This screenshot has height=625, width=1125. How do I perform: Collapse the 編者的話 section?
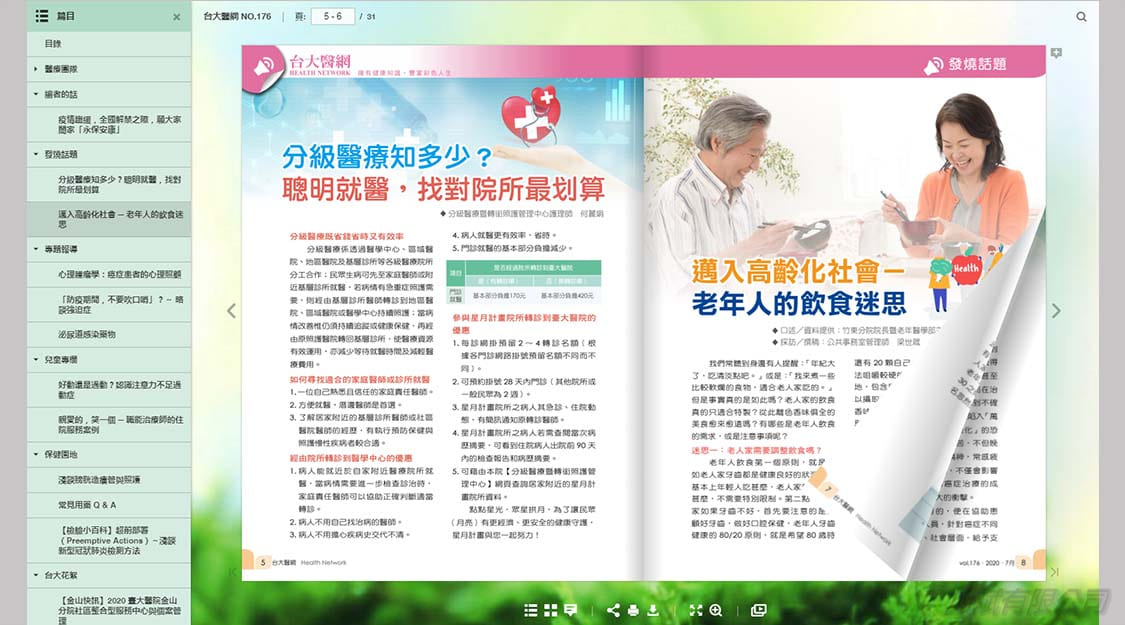tap(109, 94)
